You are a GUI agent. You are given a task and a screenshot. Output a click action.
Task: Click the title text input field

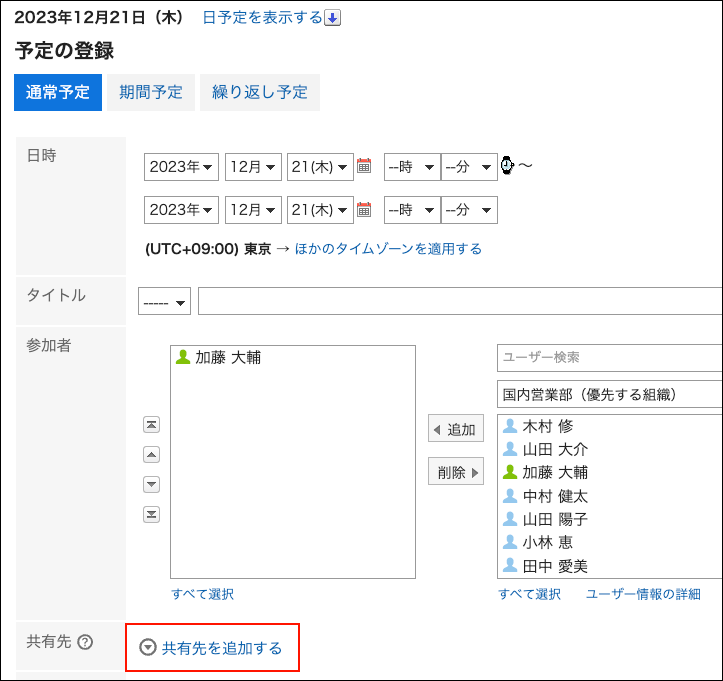(x=460, y=301)
